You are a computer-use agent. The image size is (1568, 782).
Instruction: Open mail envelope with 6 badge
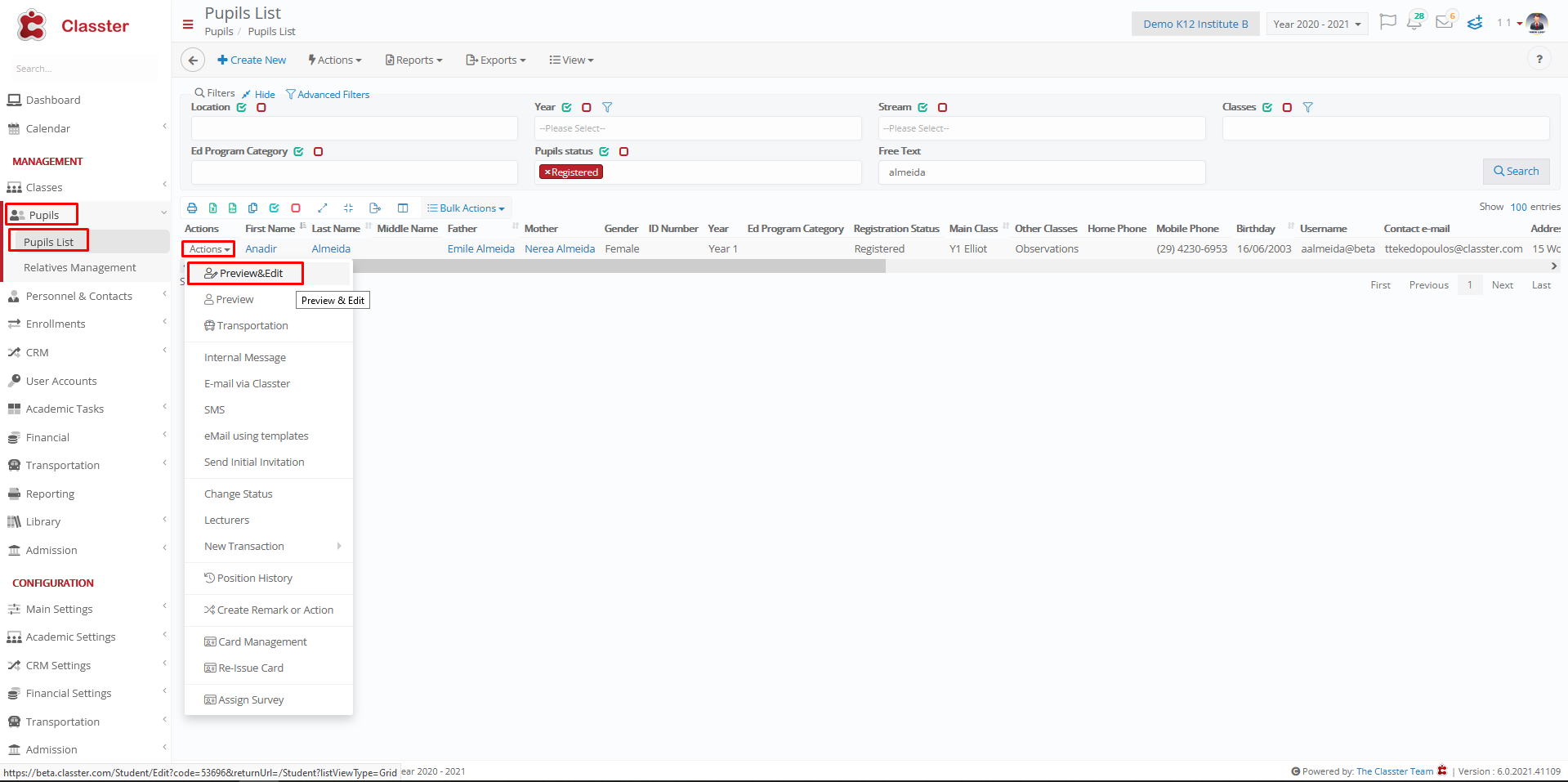pyautogui.click(x=1445, y=22)
